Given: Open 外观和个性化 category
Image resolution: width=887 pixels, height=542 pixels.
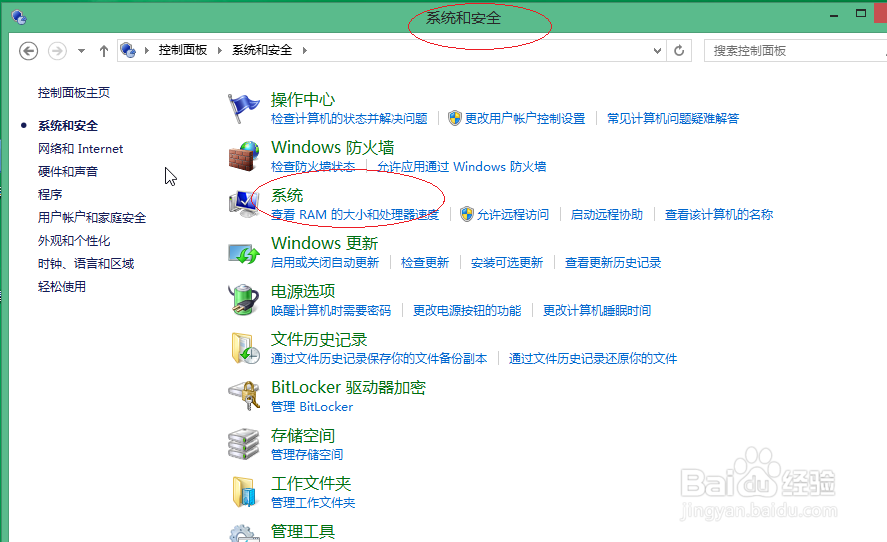Looking at the screenshot, I should point(74,241).
